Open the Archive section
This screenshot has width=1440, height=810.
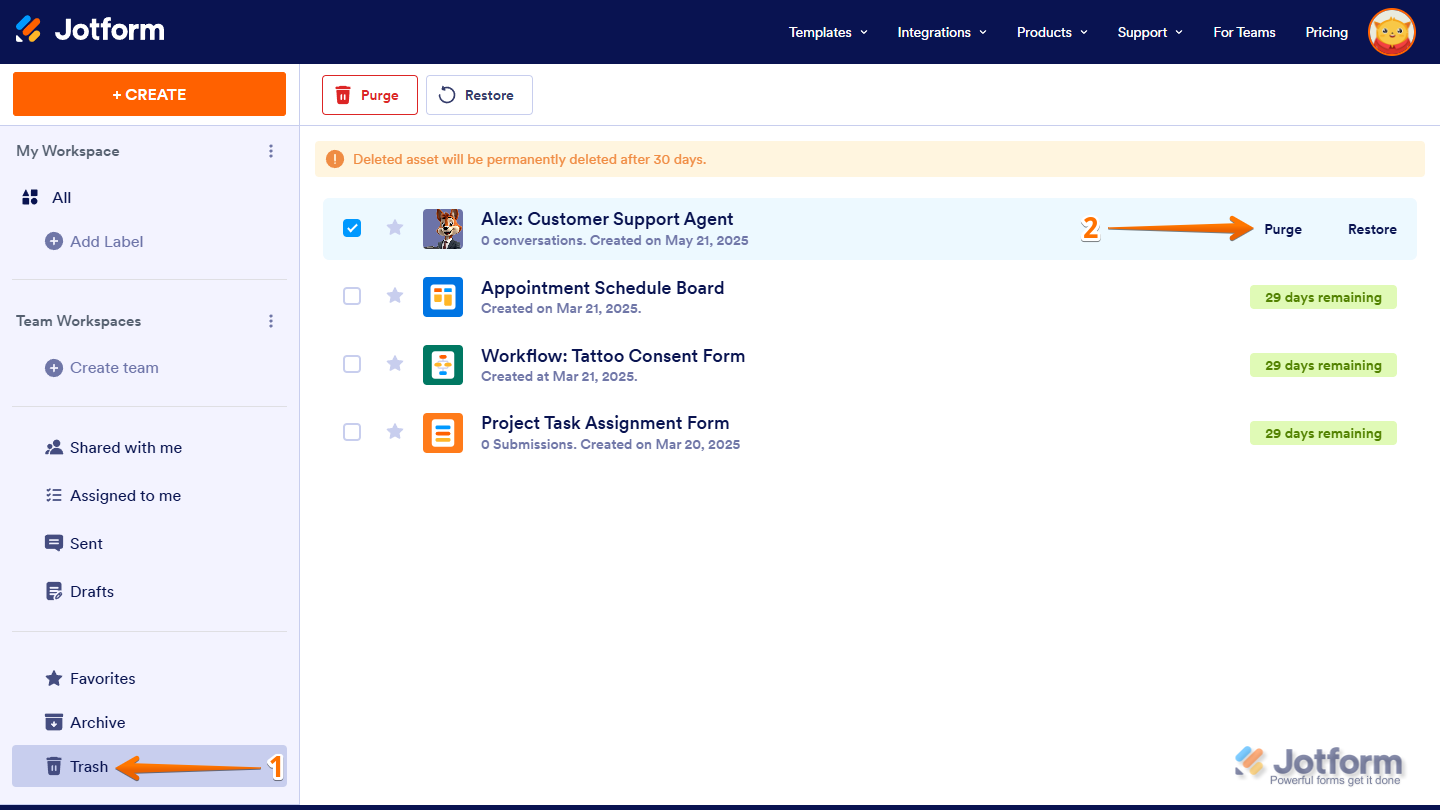[x=96, y=722]
